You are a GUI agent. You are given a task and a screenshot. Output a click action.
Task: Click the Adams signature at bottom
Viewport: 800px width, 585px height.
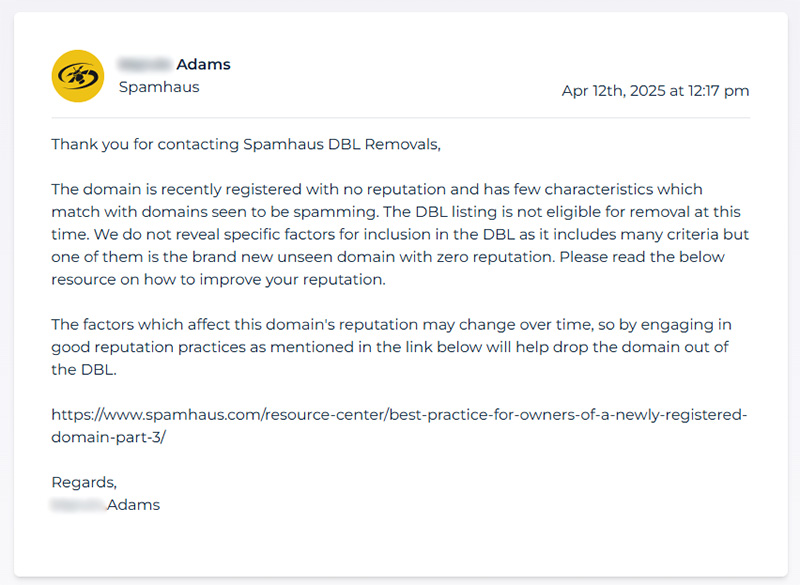click(x=133, y=505)
